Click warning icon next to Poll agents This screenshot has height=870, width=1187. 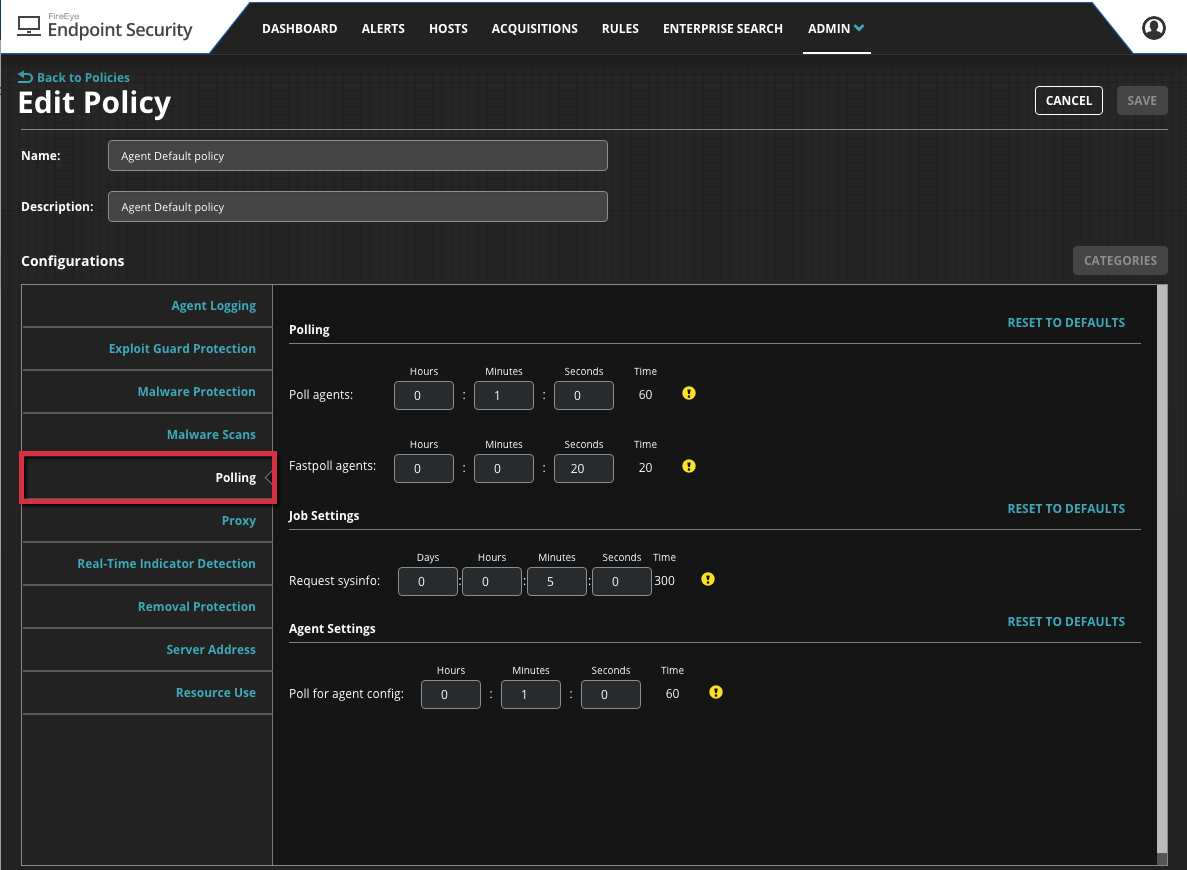(x=688, y=393)
